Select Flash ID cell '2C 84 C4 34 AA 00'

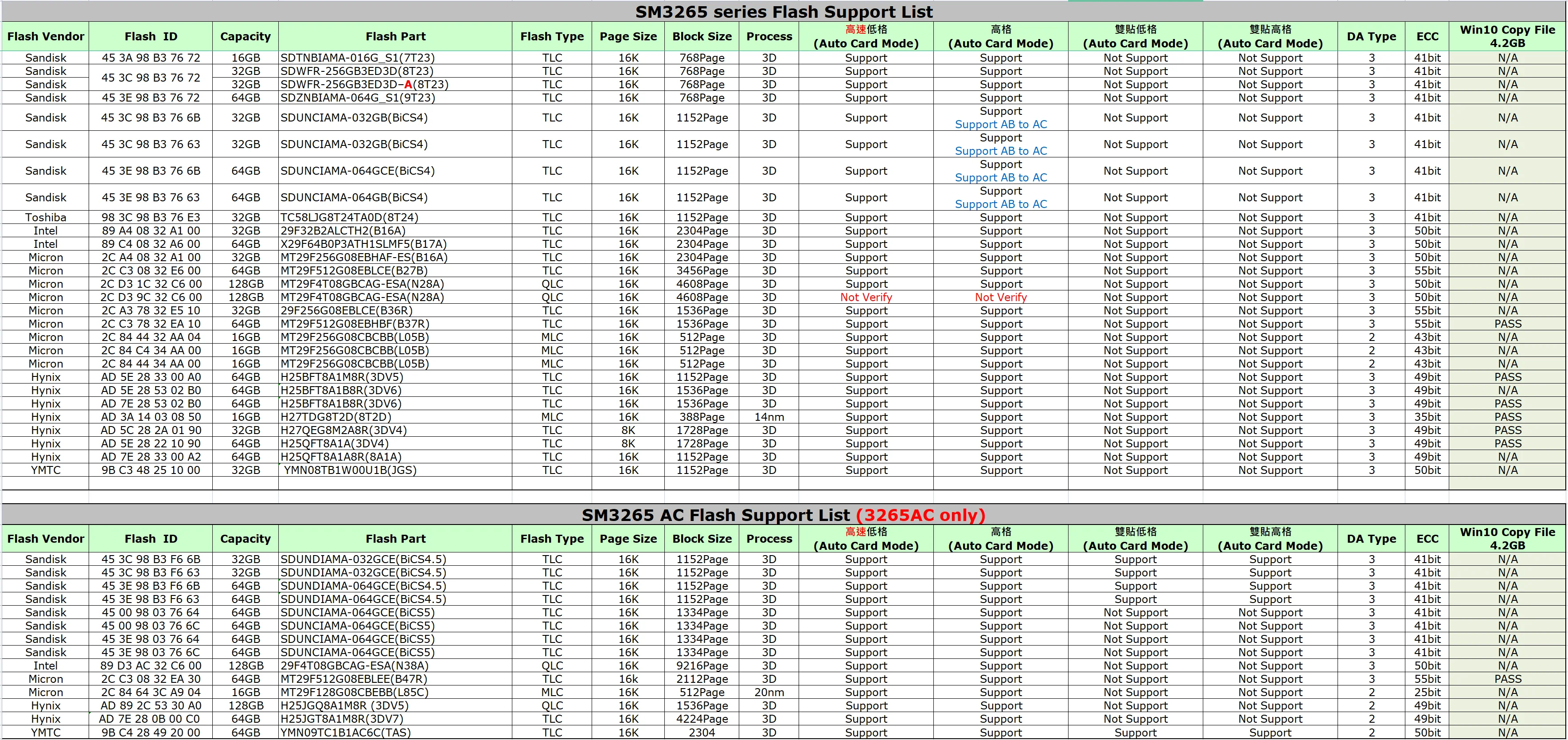[x=151, y=351]
